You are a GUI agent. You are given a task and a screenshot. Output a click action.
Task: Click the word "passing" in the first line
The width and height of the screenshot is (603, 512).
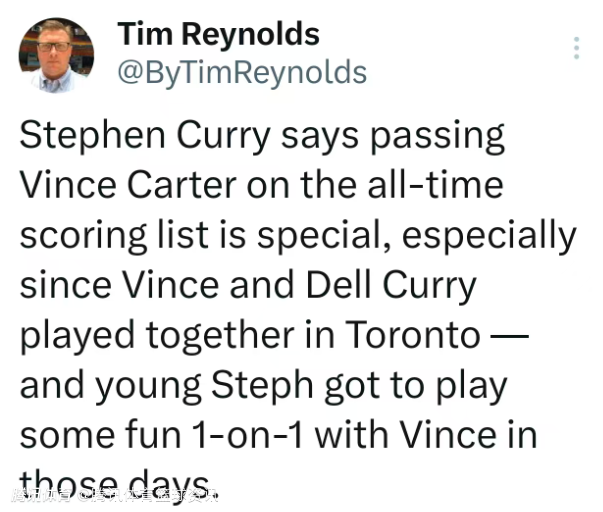[434, 136]
